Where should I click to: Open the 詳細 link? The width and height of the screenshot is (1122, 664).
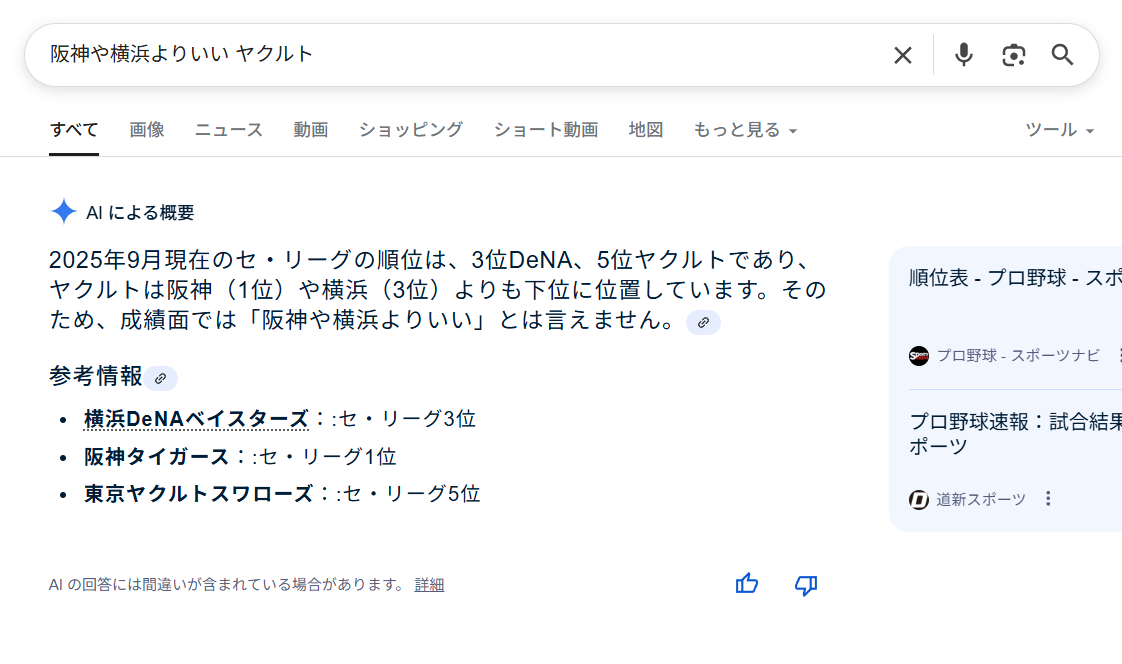(x=429, y=585)
